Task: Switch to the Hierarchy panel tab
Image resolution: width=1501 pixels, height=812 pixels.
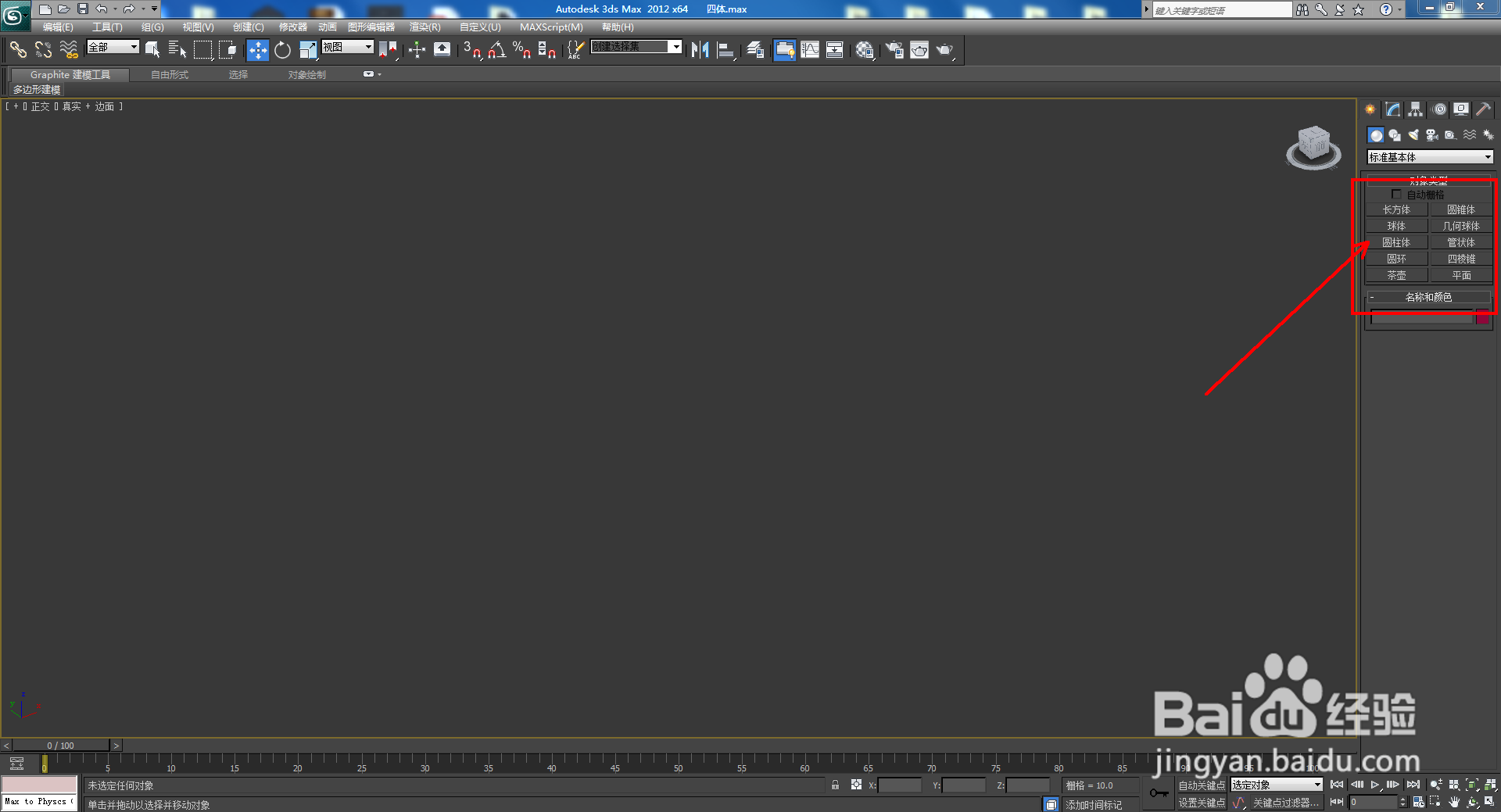Action: [x=1416, y=109]
